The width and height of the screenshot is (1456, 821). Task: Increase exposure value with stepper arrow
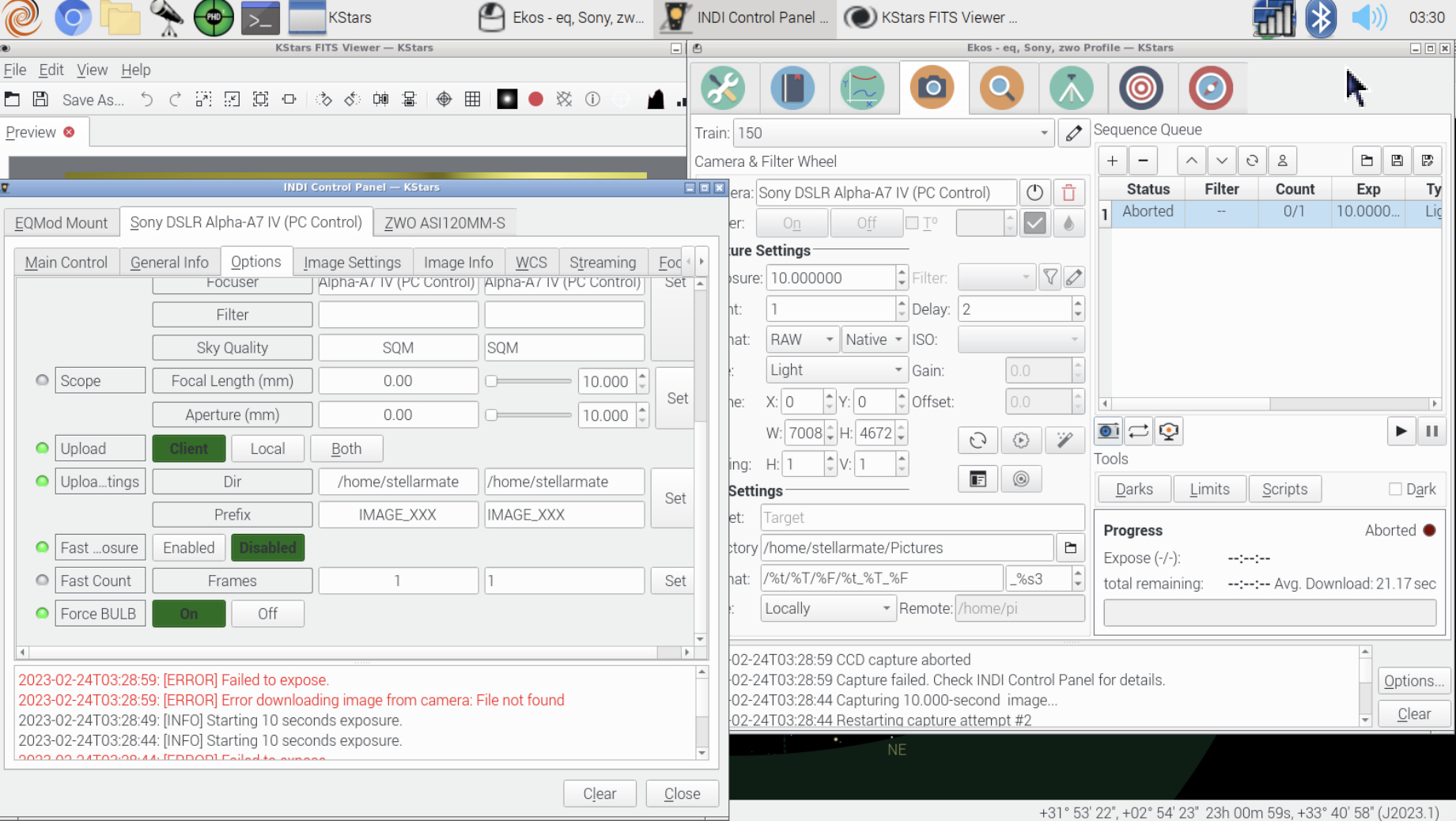[902, 271]
